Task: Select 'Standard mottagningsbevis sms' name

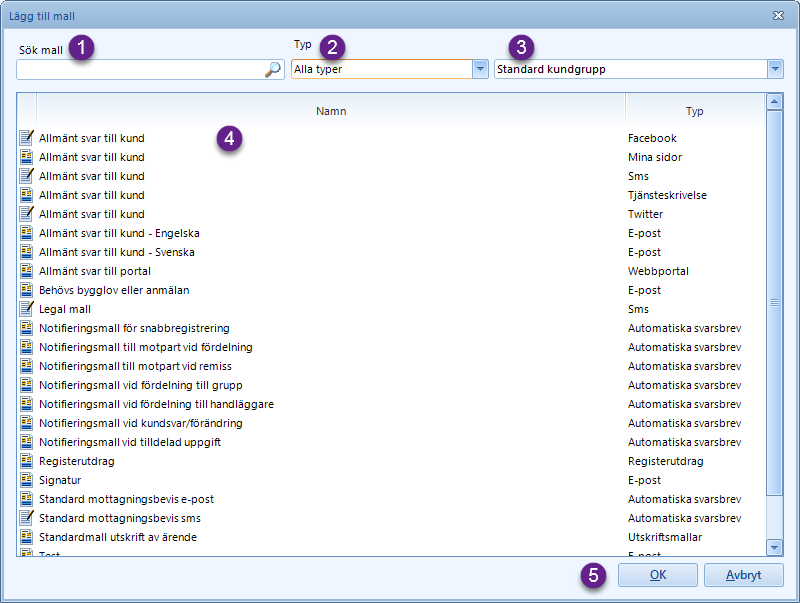Action: 120,518
